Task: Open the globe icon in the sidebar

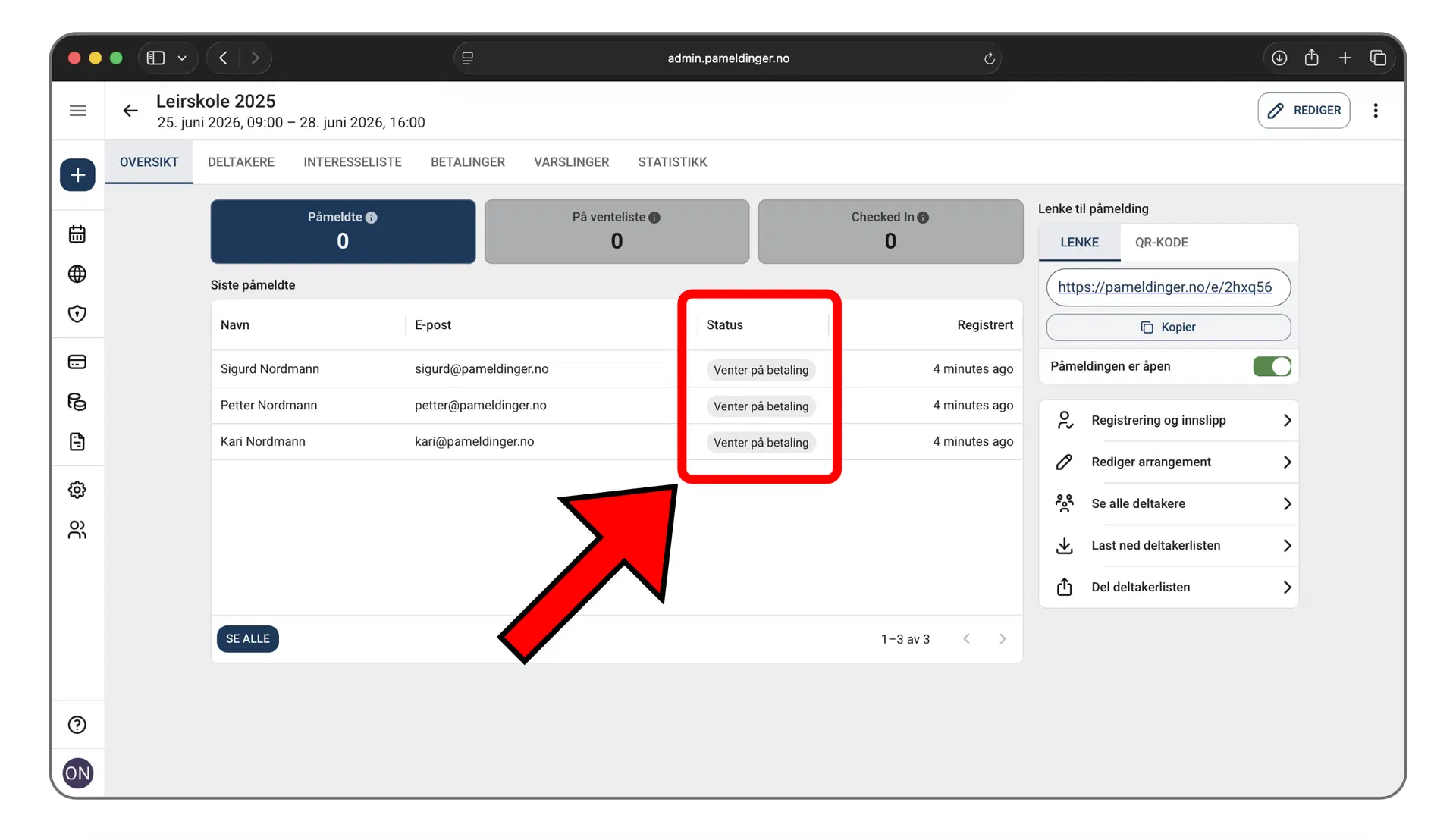Action: pyautogui.click(x=77, y=274)
